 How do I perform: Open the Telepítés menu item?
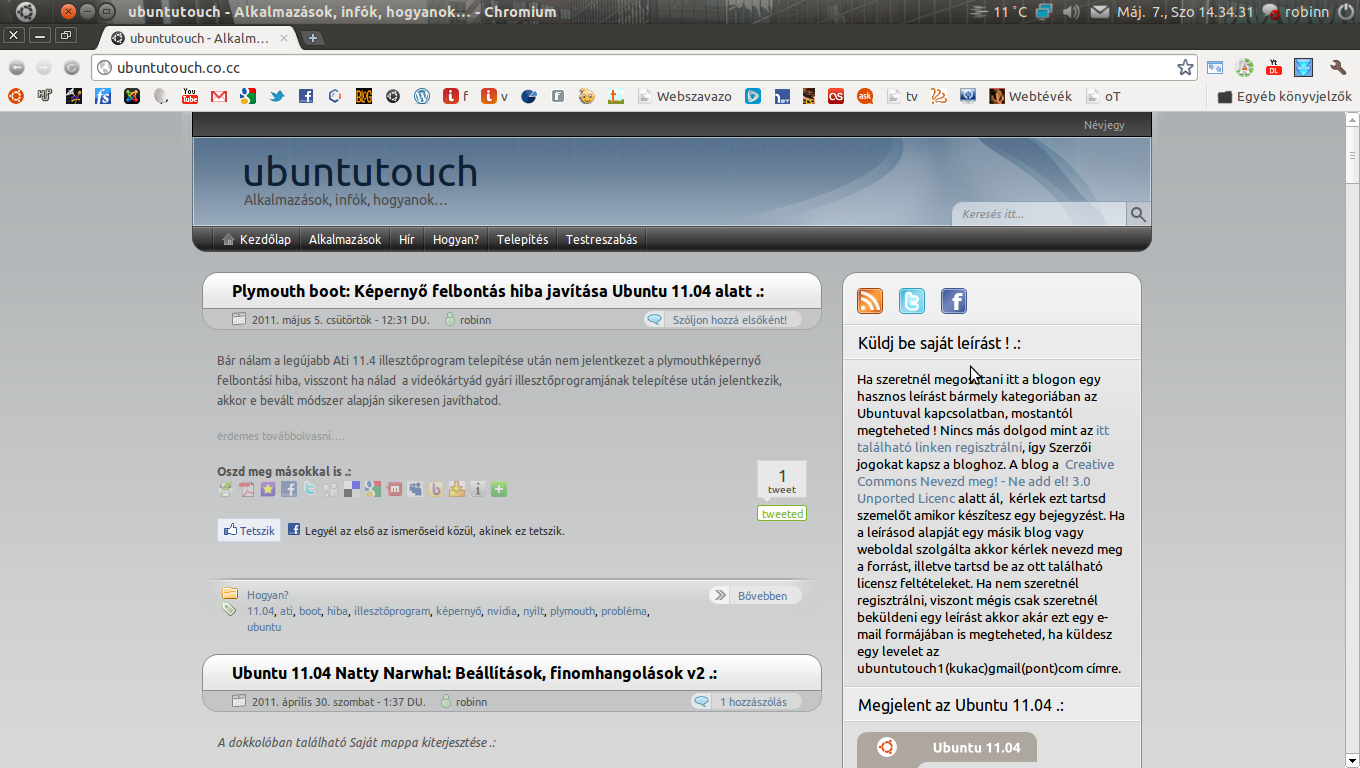tap(523, 239)
